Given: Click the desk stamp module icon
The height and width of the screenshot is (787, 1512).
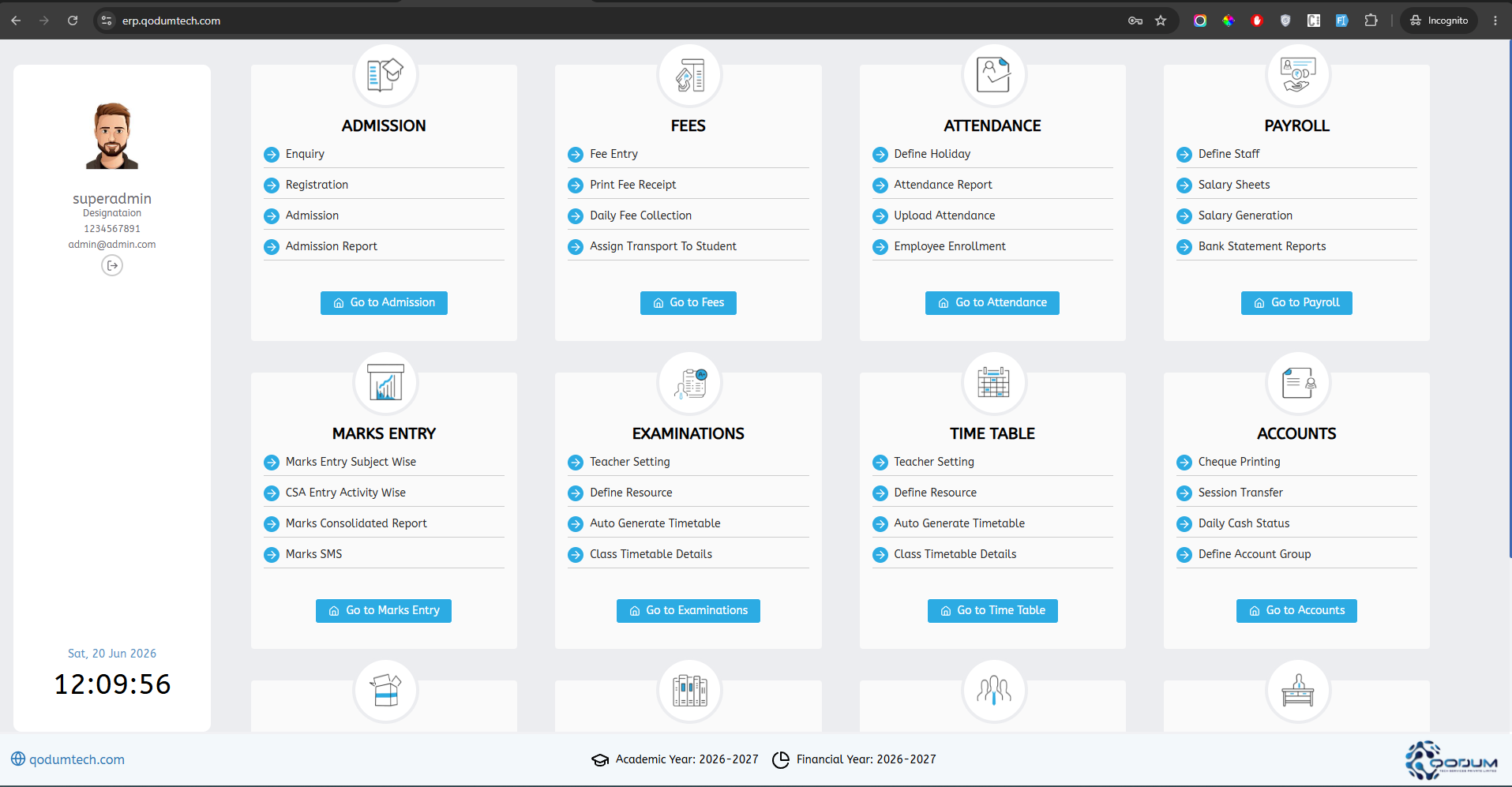Looking at the screenshot, I should point(1298,691).
